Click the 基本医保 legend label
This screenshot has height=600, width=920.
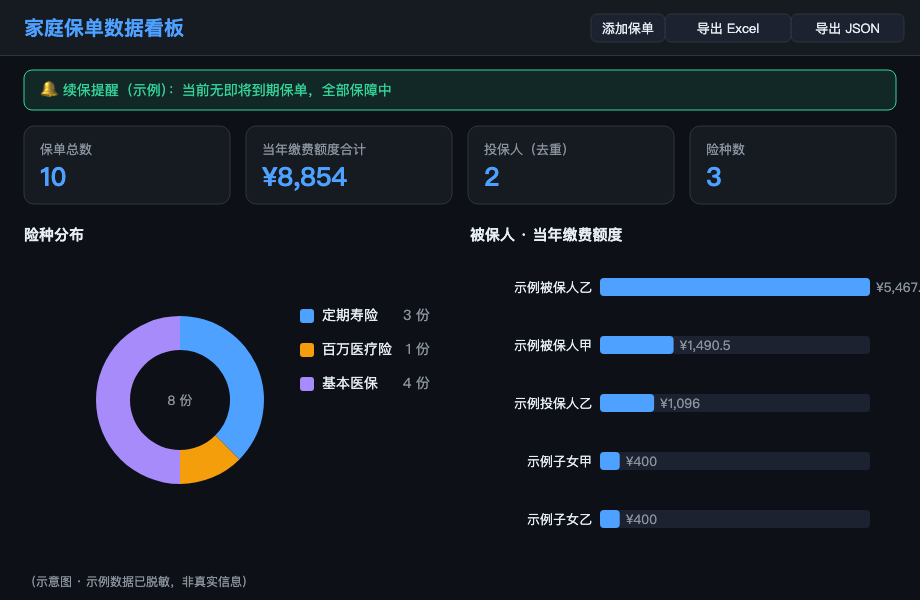pos(350,384)
